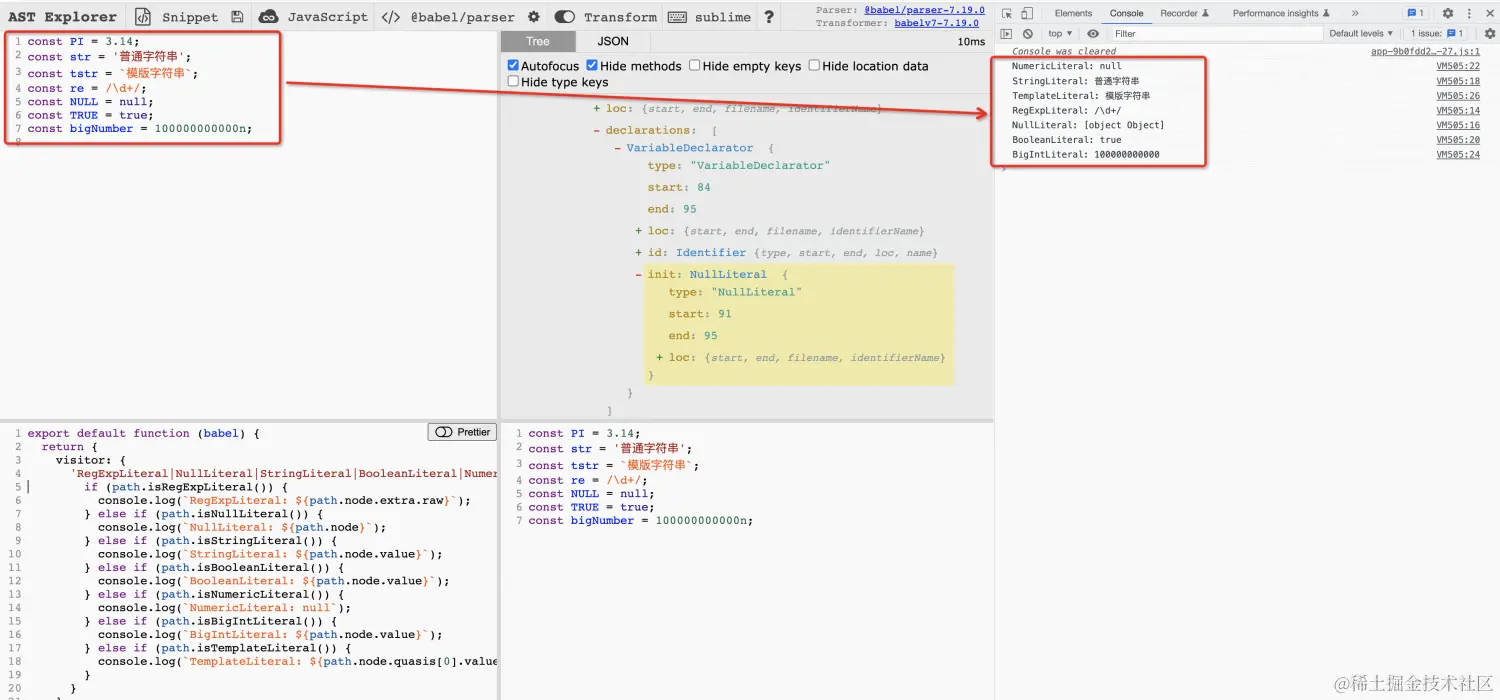Collapse the declarations node
This screenshot has height=700, width=1500.
coord(597,130)
